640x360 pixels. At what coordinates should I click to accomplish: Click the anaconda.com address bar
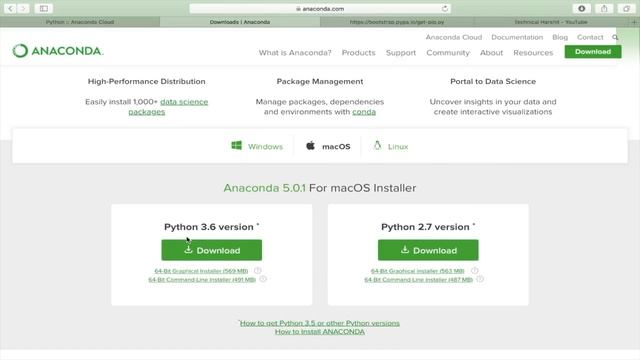(x=320, y=9)
